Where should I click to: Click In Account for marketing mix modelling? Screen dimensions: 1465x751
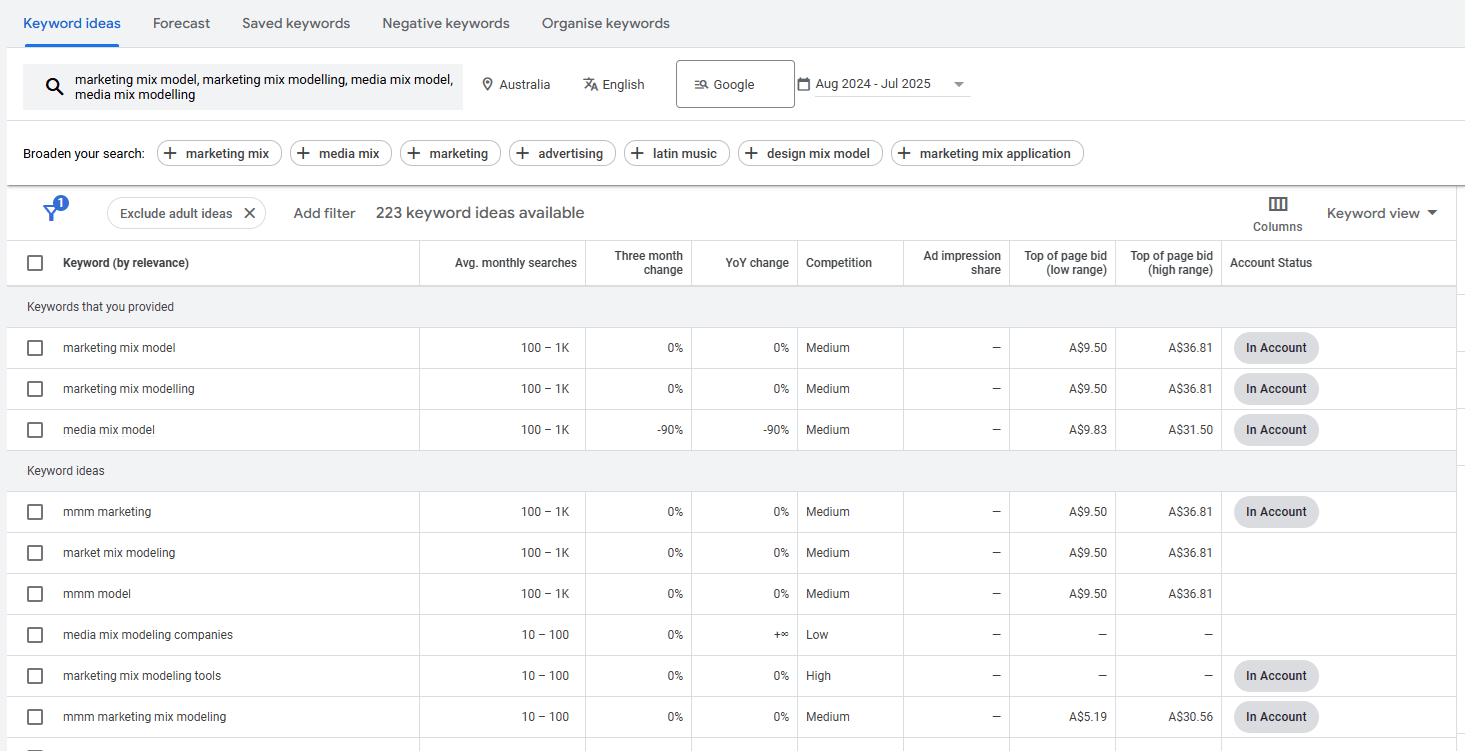[x=1276, y=389]
